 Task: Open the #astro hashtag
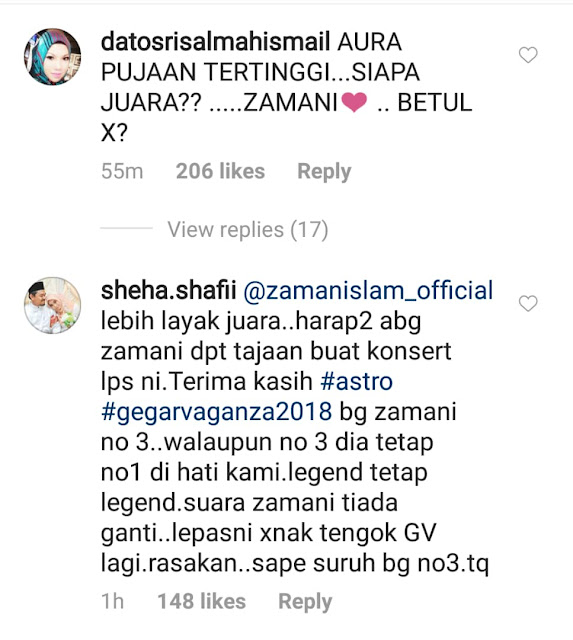pyautogui.click(x=357, y=381)
